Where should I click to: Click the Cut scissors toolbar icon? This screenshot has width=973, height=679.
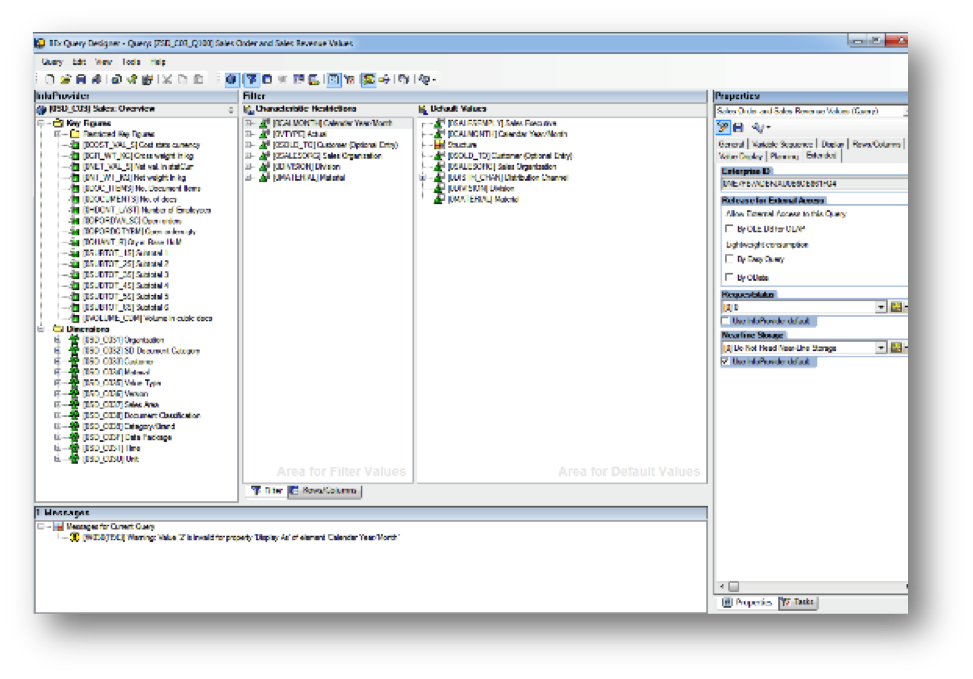point(167,79)
